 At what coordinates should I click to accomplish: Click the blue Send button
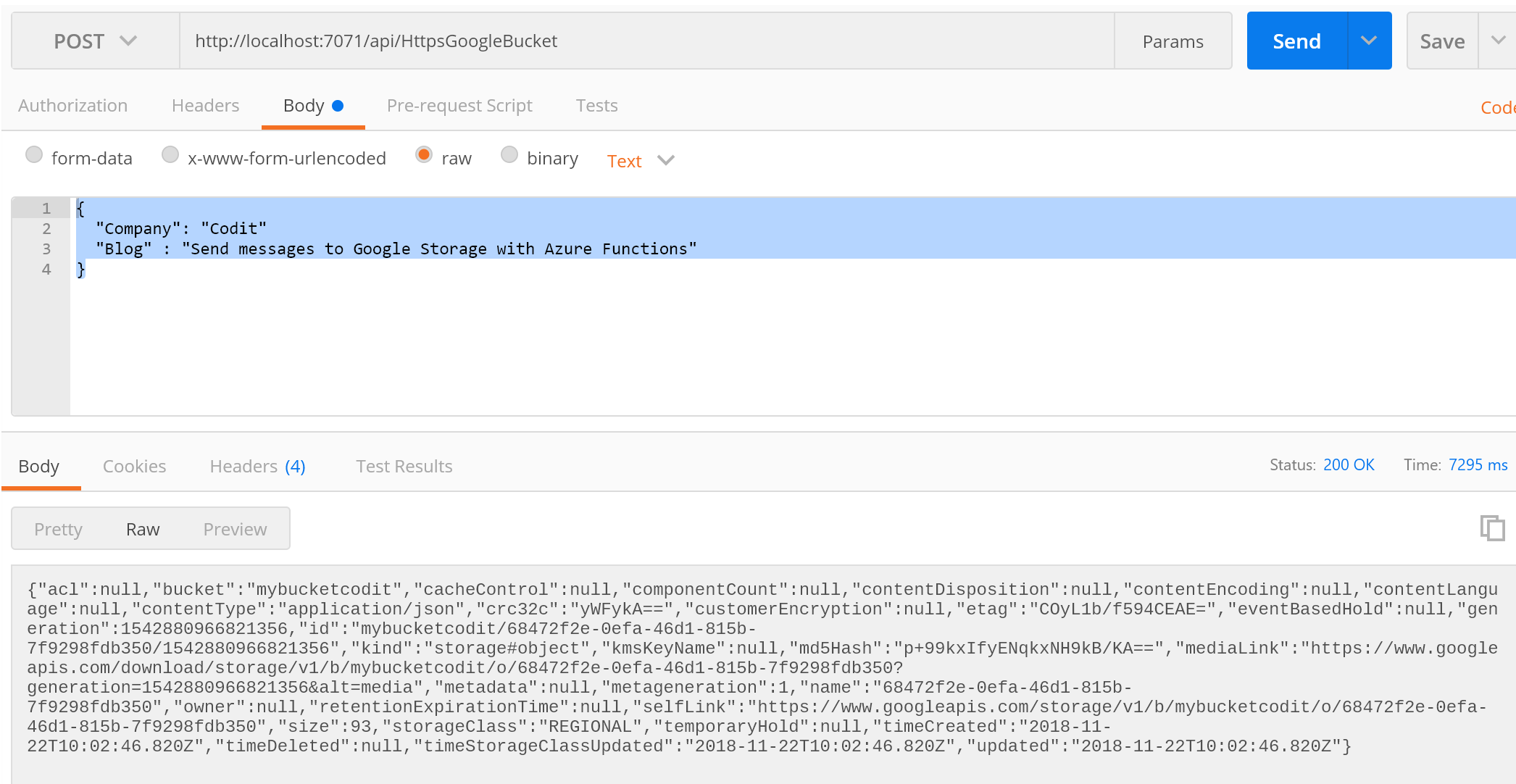click(x=1296, y=41)
